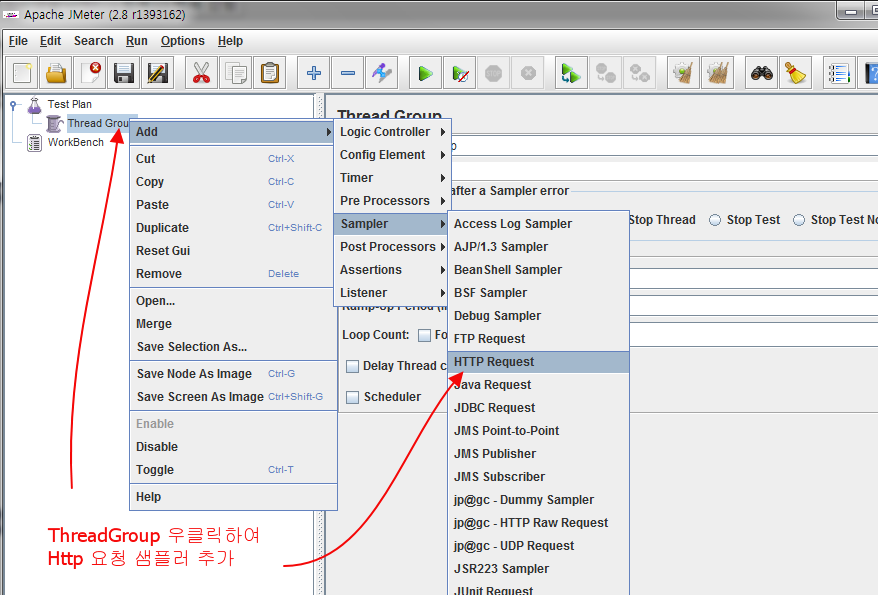Open the File menu
This screenshot has height=595, width=878.
pyautogui.click(x=18, y=41)
